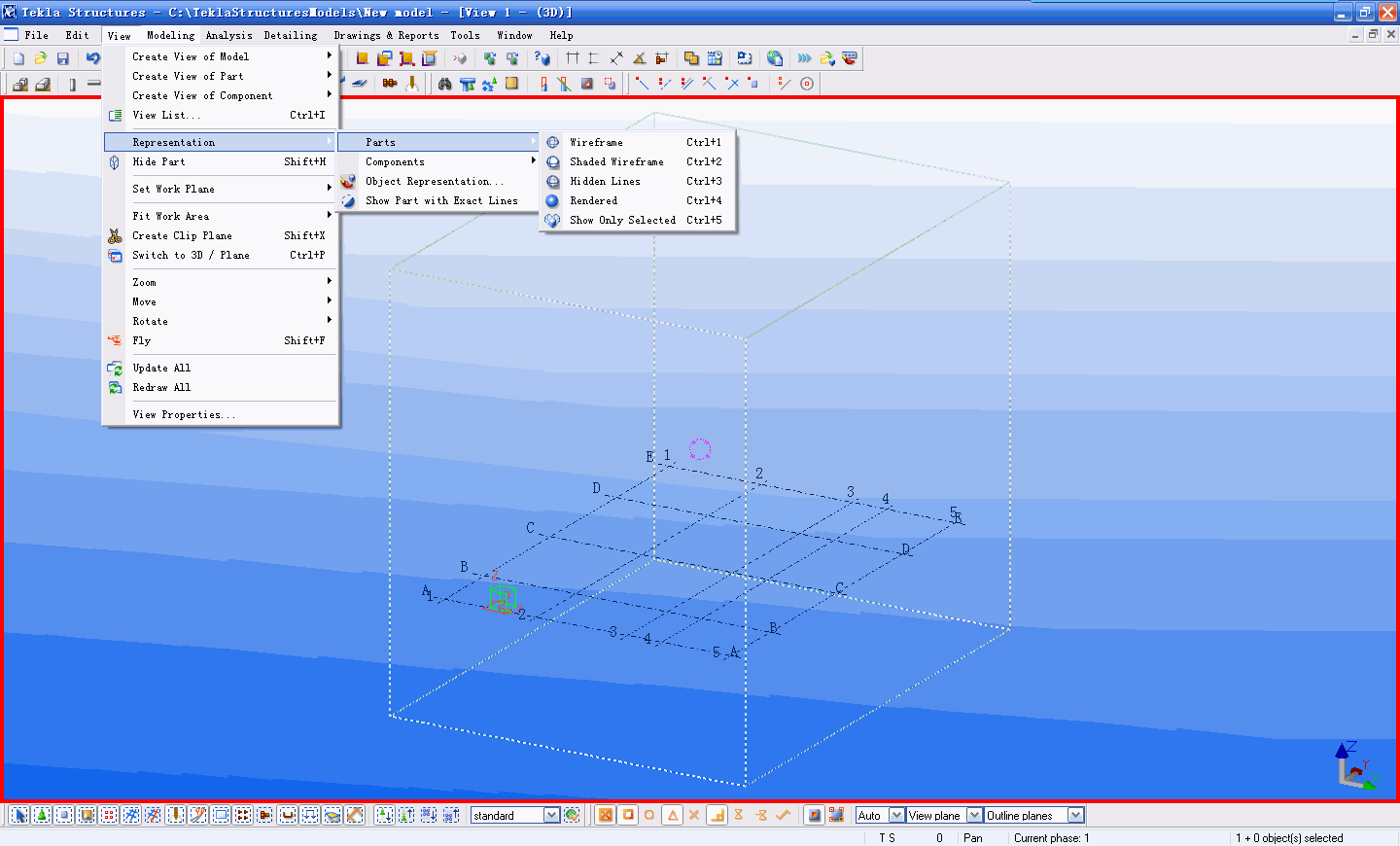Open the File menu
Image resolution: width=1400 pixels, height=846 pixels.
tap(37, 35)
